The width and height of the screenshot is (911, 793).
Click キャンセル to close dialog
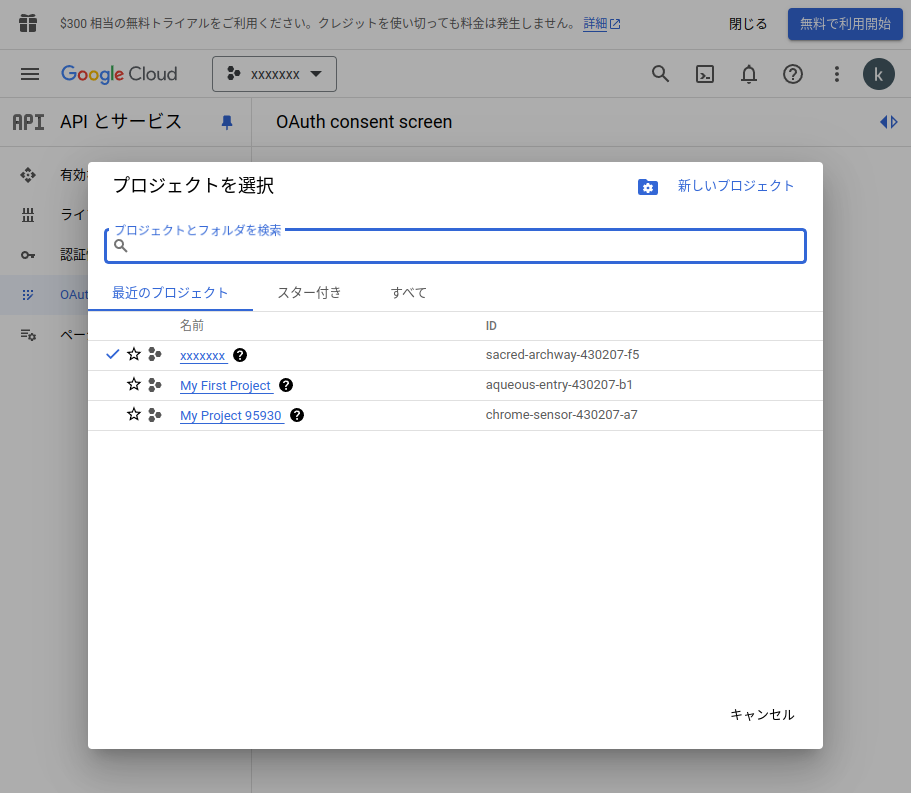point(762,715)
